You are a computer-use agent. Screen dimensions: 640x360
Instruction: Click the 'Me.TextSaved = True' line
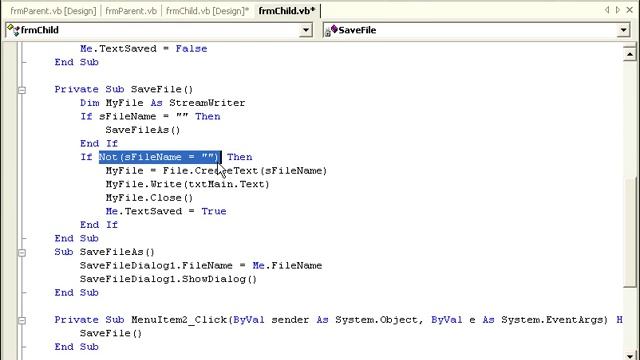pos(166,211)
